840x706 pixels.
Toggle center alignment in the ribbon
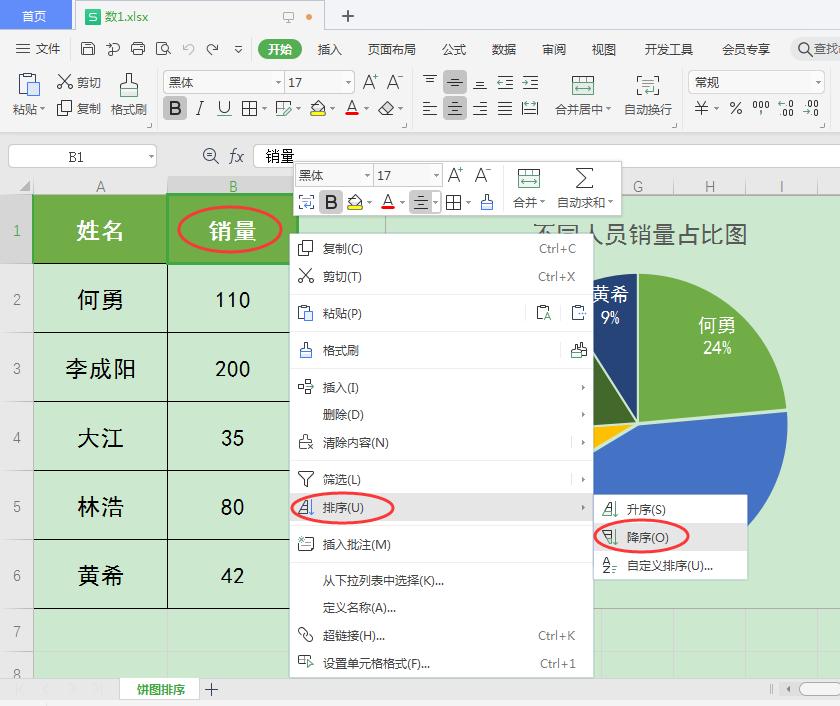coord(455,108)
